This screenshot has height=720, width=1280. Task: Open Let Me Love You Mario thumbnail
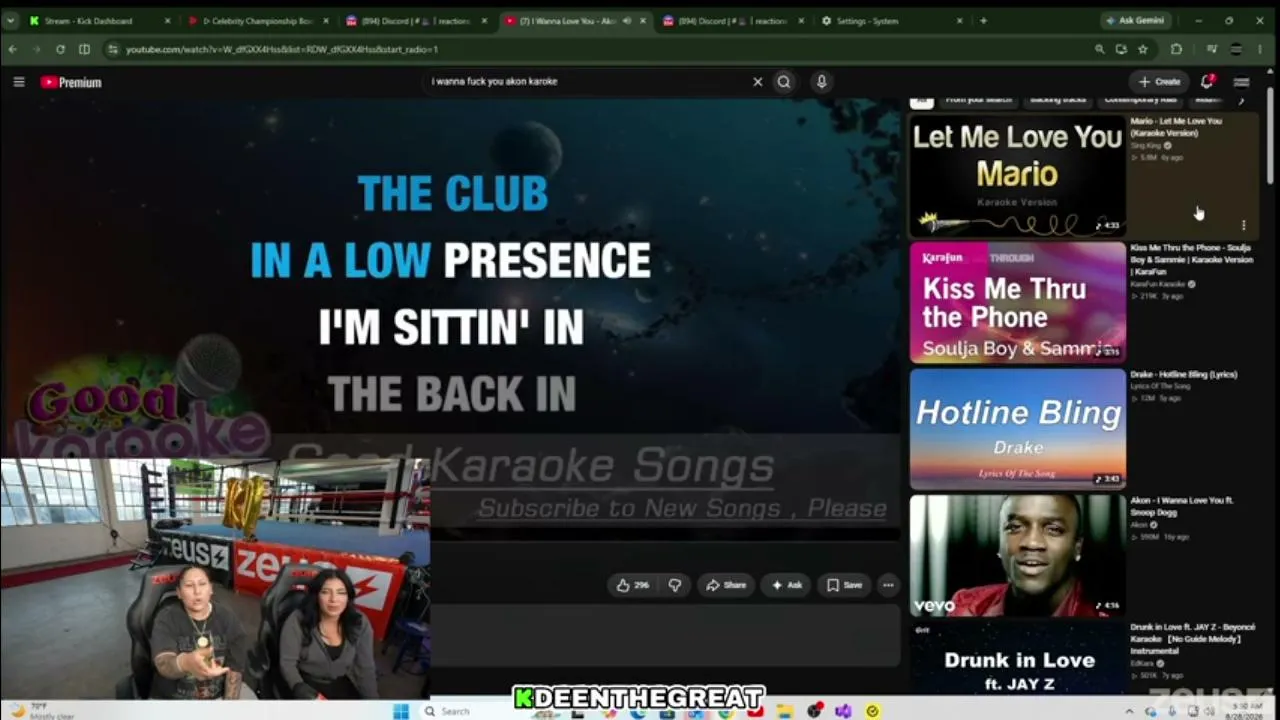(x=1017, y=176)
